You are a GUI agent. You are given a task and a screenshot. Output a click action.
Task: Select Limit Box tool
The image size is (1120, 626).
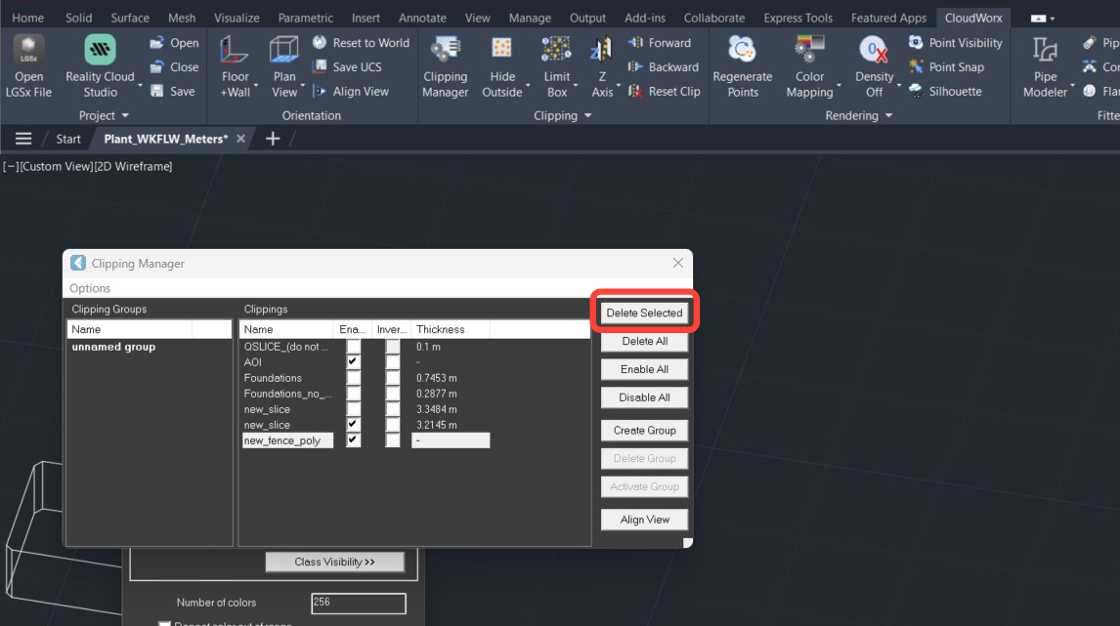point(556,66)
